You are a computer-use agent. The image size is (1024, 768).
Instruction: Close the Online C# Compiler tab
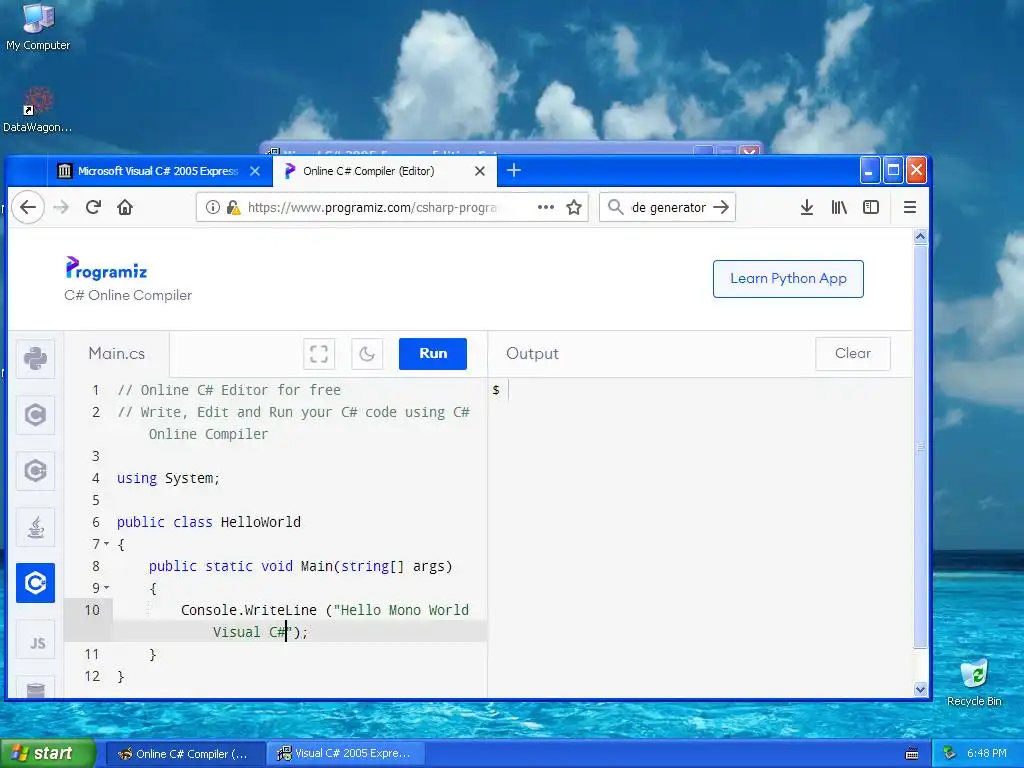click(480, 171)
